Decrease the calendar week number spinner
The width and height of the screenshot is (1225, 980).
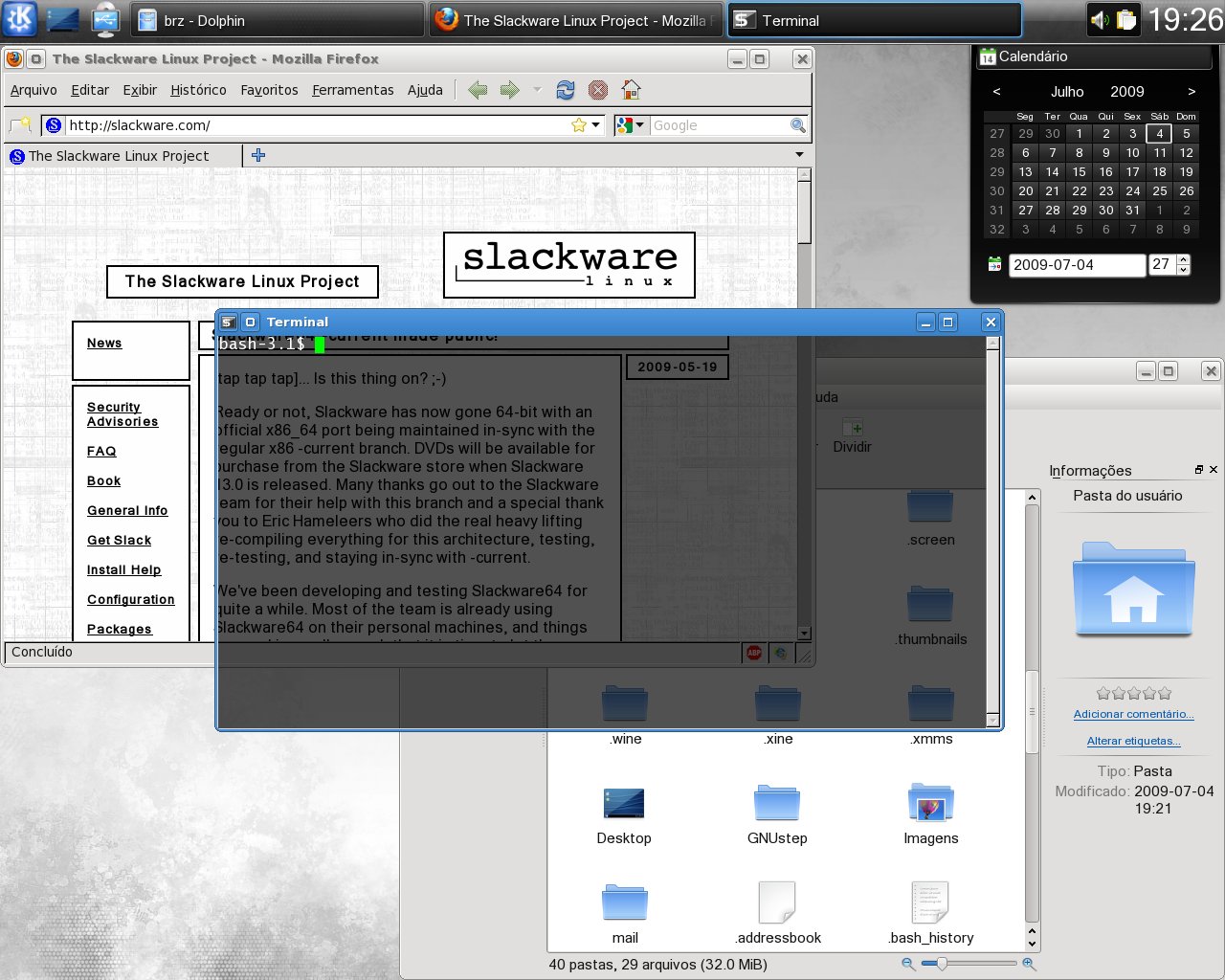[1184, 270]
